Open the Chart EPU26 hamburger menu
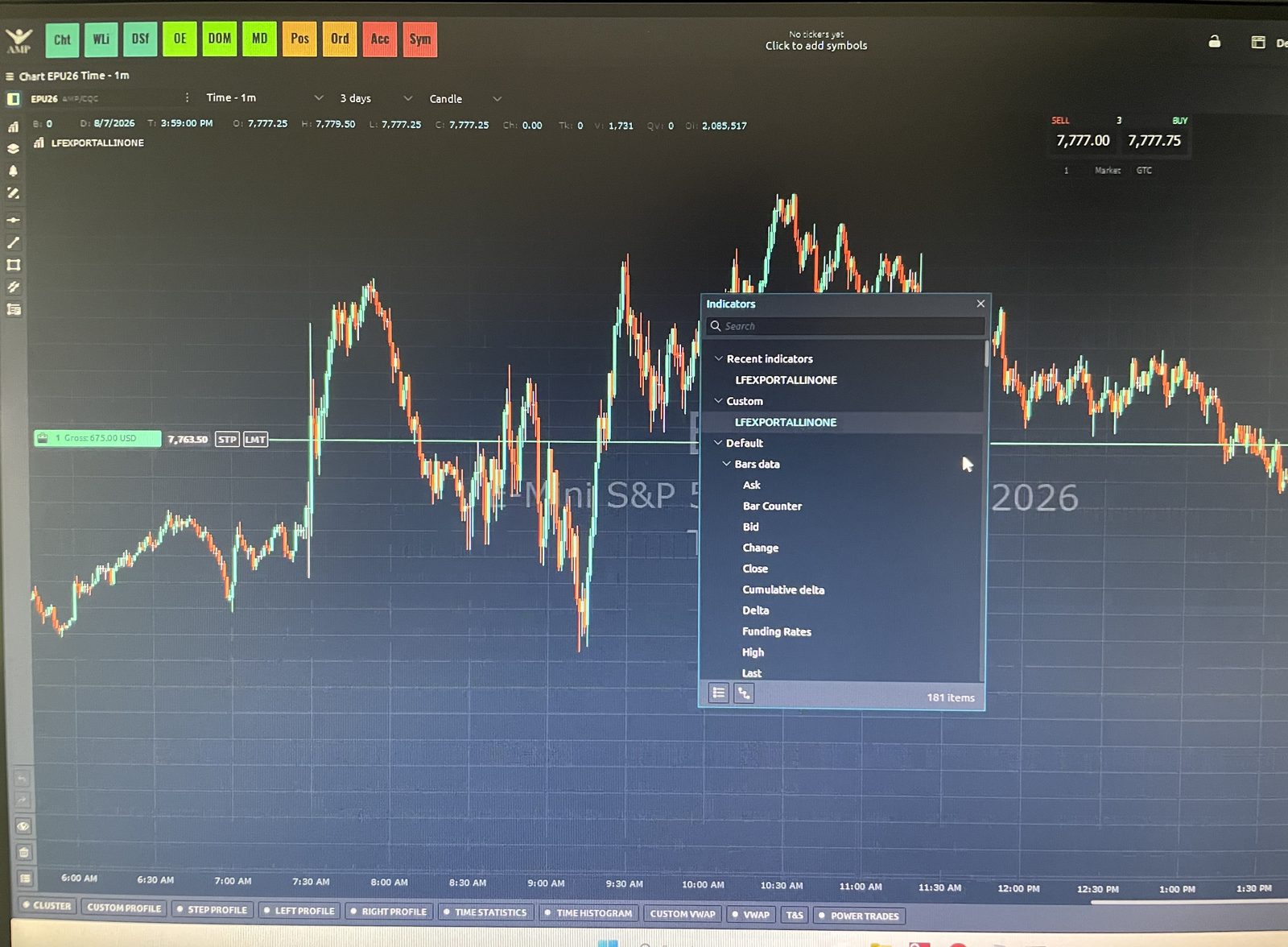1288x947 pixels. 10,77
